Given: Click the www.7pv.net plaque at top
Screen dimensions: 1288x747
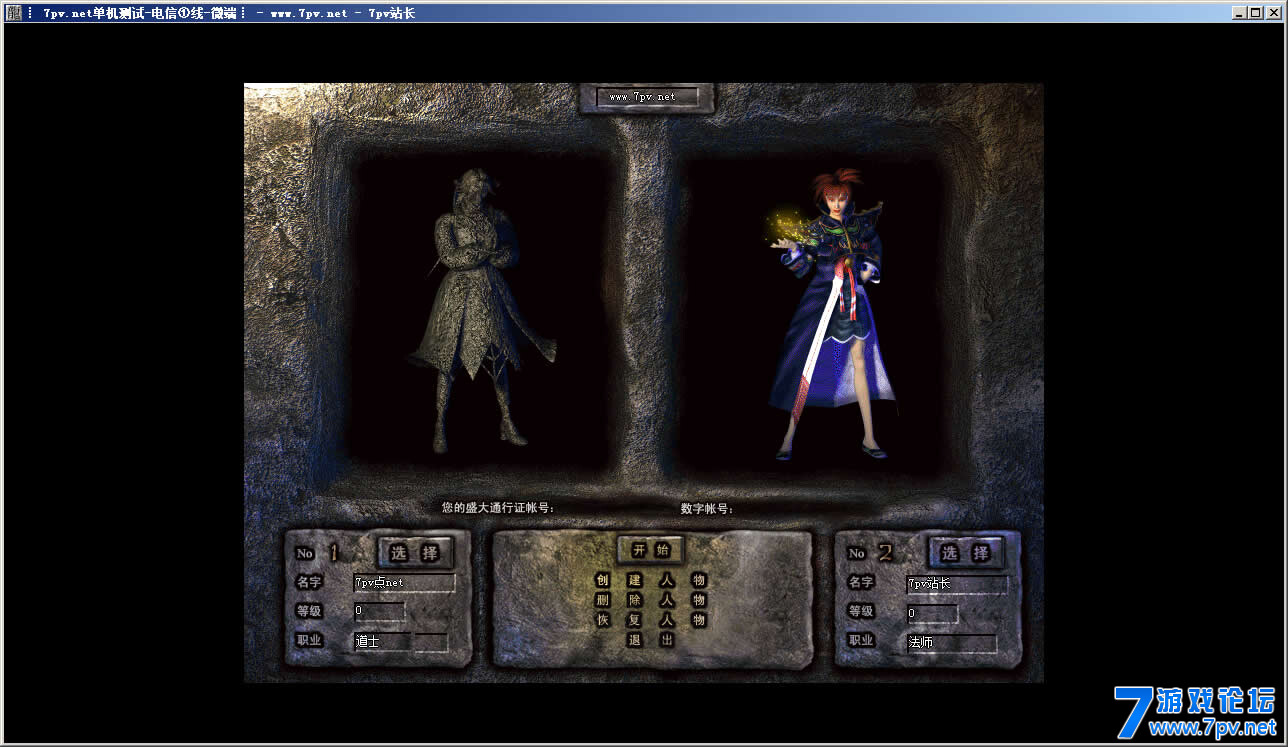Looking at the screenshot, I should [x=647, y=97].
